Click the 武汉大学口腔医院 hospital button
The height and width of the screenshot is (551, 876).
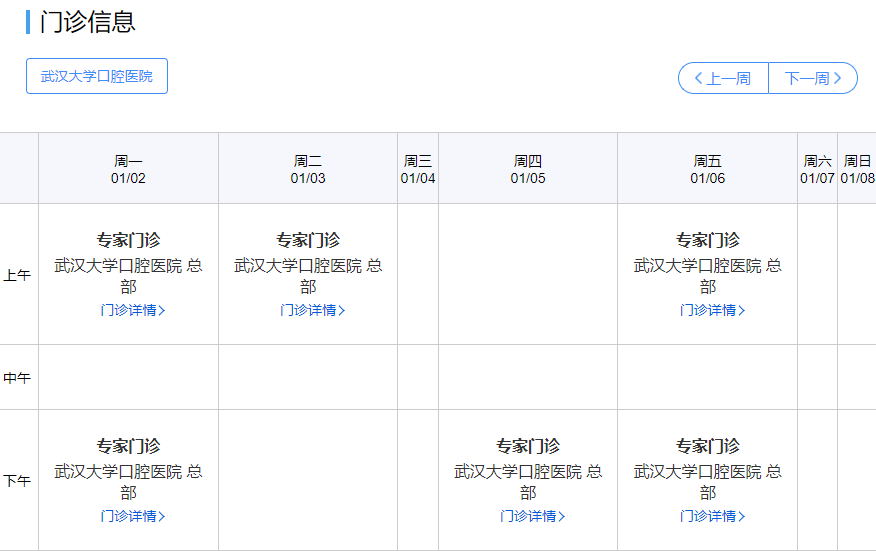click(97, 76)
